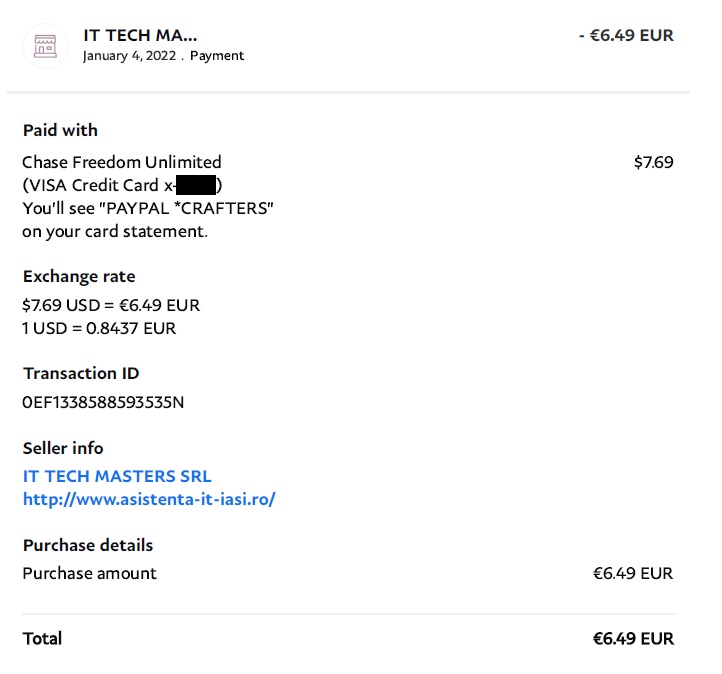Click the bold Total €6.49 EUR amount
Viewport: 722px width, 674px height.
coord(632,638)
